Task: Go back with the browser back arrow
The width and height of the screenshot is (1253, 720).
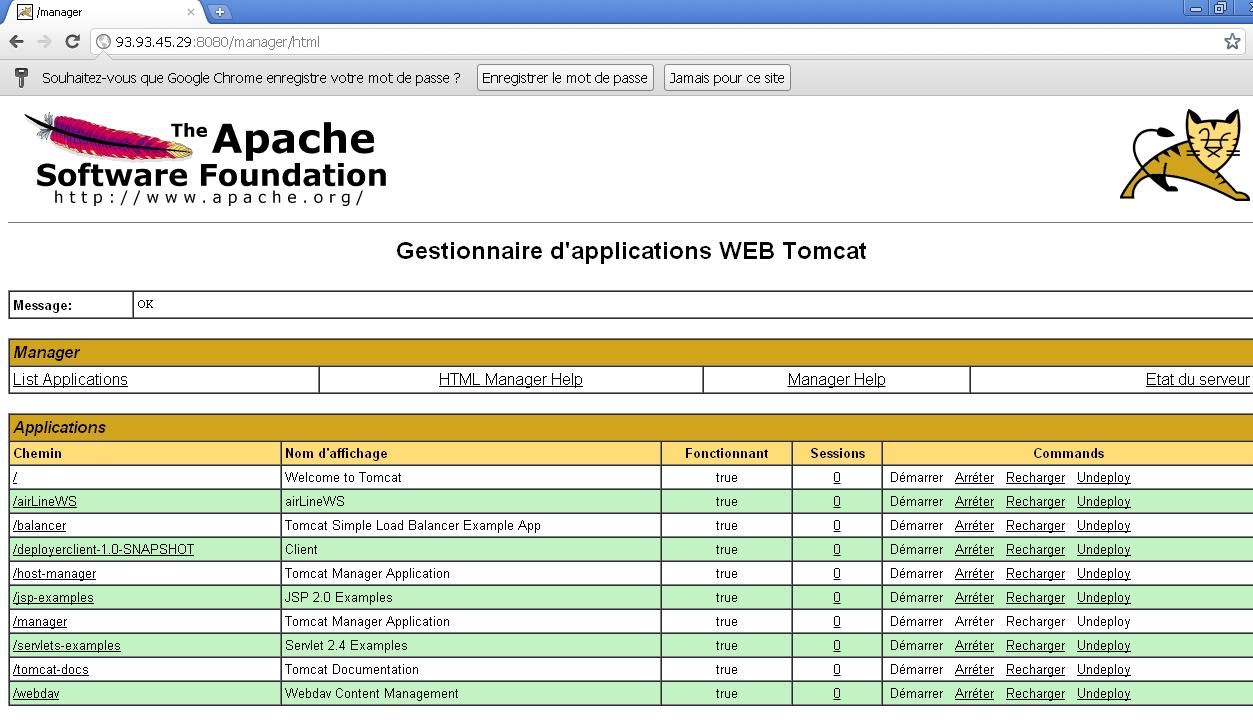Action: (16, 41)
